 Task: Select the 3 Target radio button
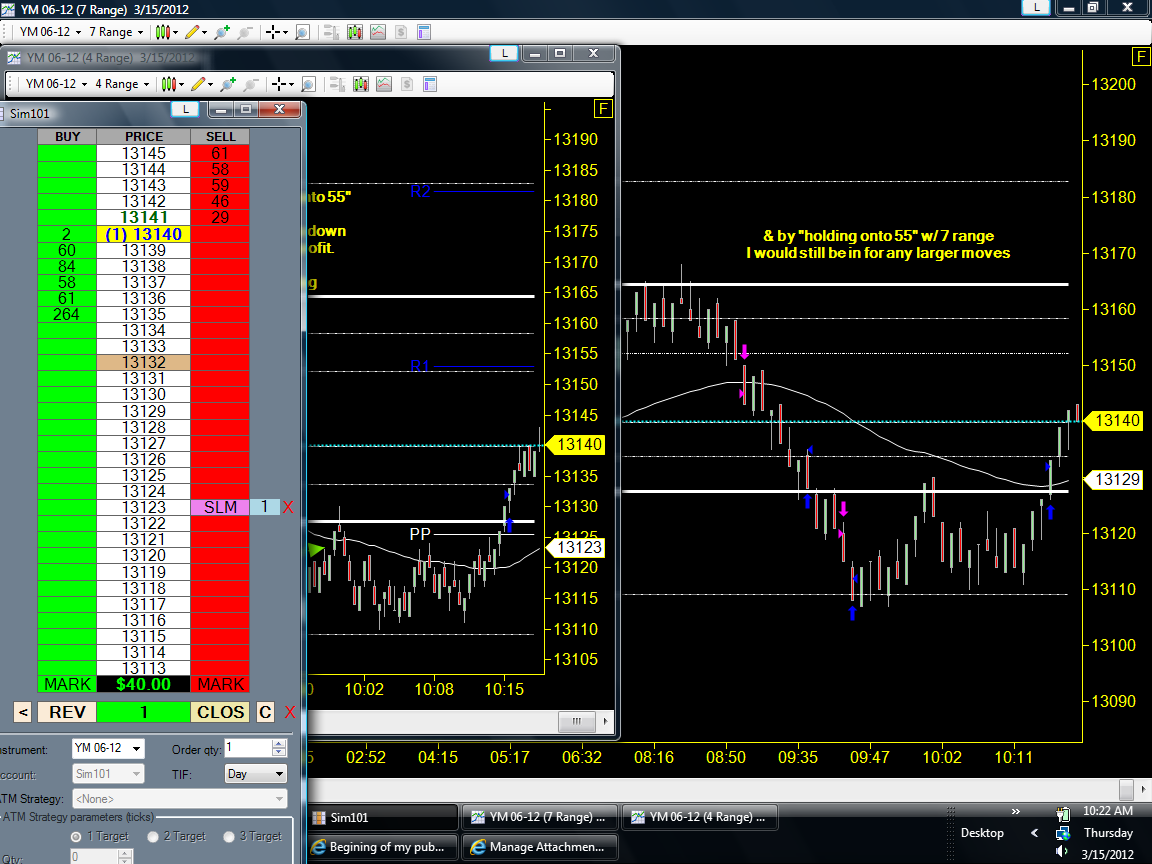(228, 837)
